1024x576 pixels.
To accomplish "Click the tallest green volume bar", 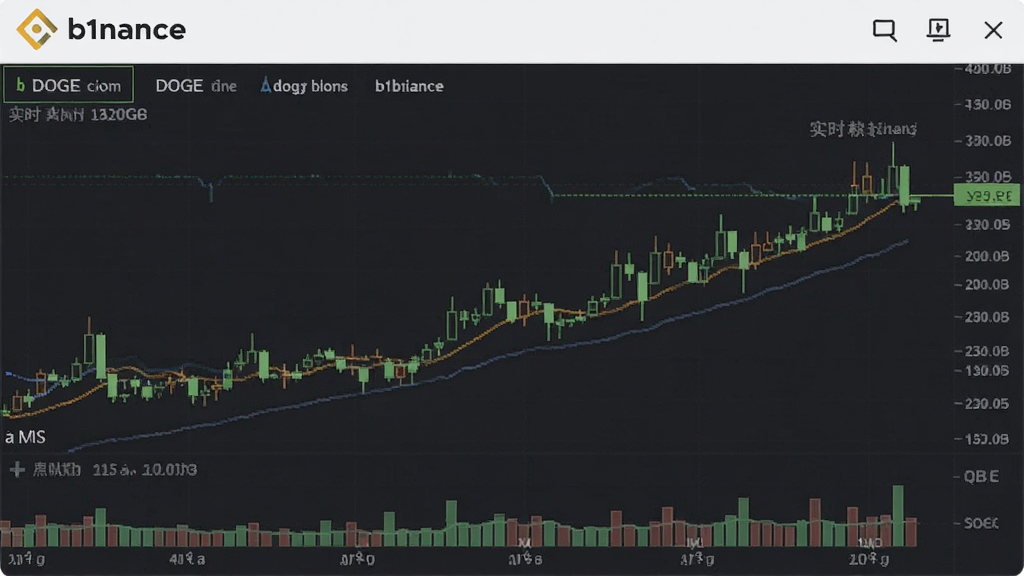I will pos(899,516).
